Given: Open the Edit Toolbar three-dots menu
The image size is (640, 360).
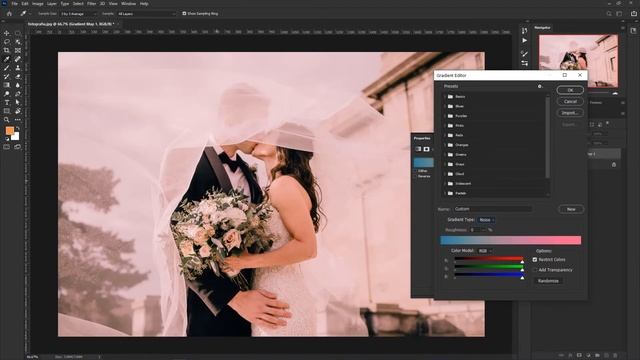Looking at the screenshot, I should pyautogui.click(x=18, y=120).
